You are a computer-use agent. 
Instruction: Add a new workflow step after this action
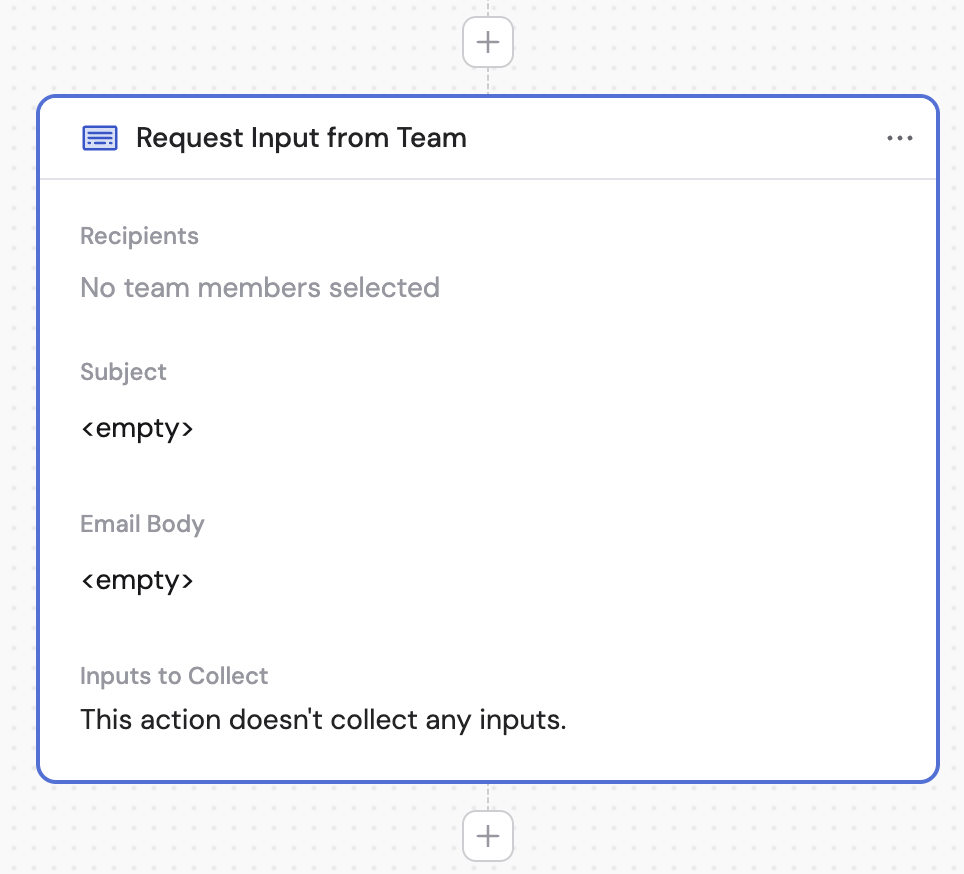[x=487, y=836]
